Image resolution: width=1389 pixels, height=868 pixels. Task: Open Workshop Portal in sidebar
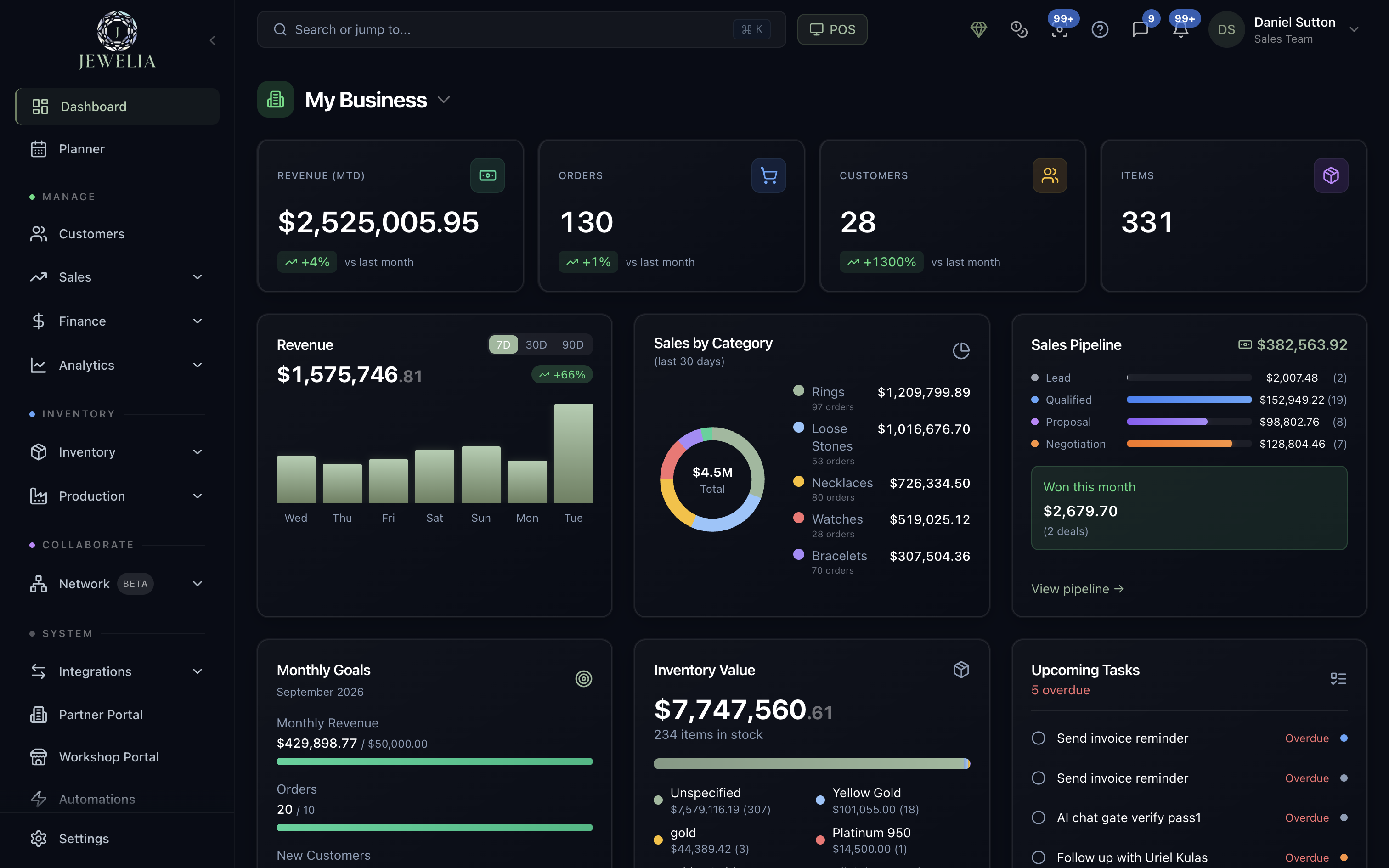(117, 757)
